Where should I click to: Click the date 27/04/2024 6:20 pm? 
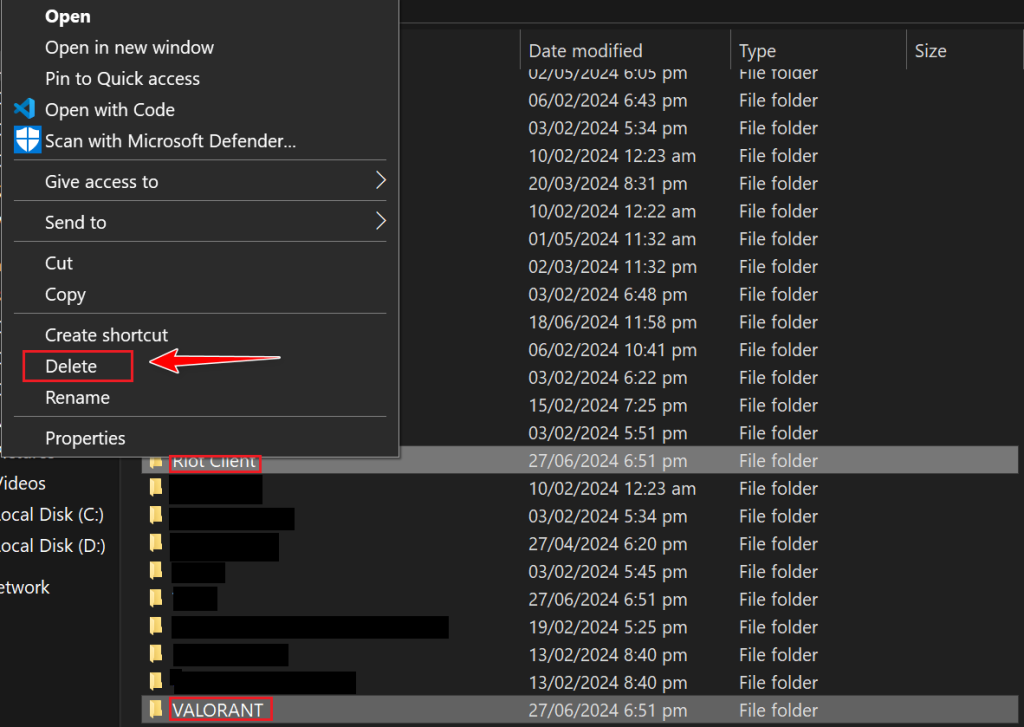[x=607, y=544]
